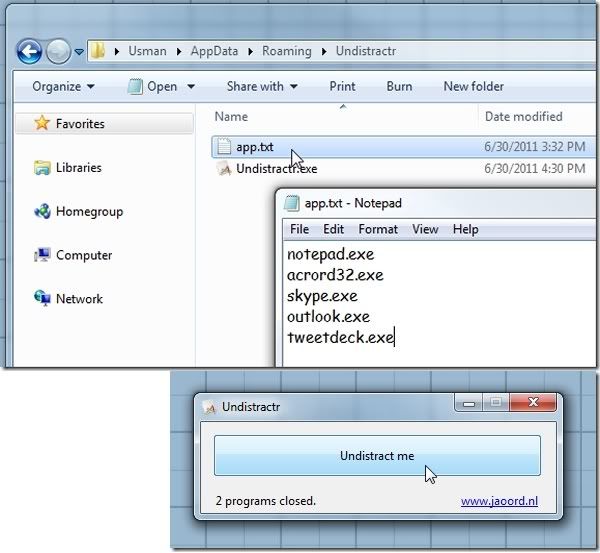Click the disabled maximize button in Undistractr
600x553 pixels.
pos(496,403)
